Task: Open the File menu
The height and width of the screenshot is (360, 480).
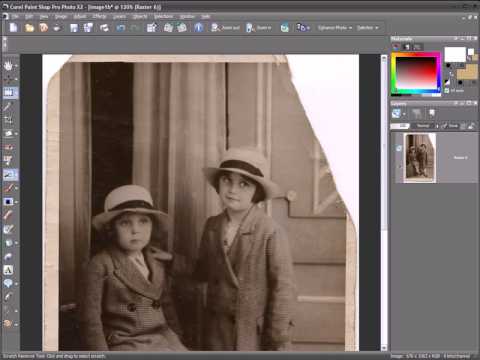Action: pos(15,16)
